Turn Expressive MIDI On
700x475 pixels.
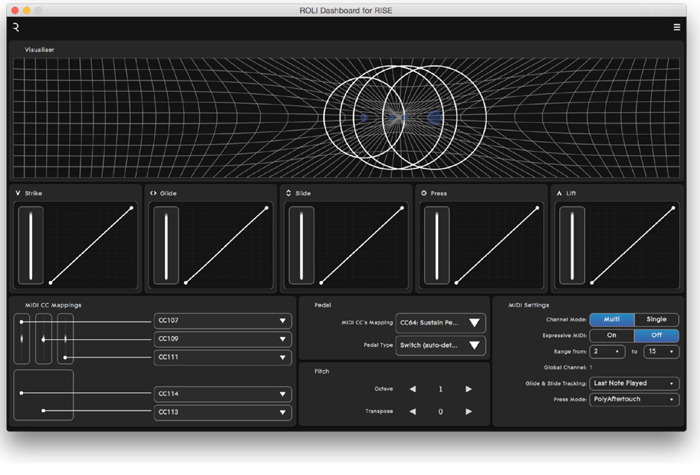(x=612, y=335)
